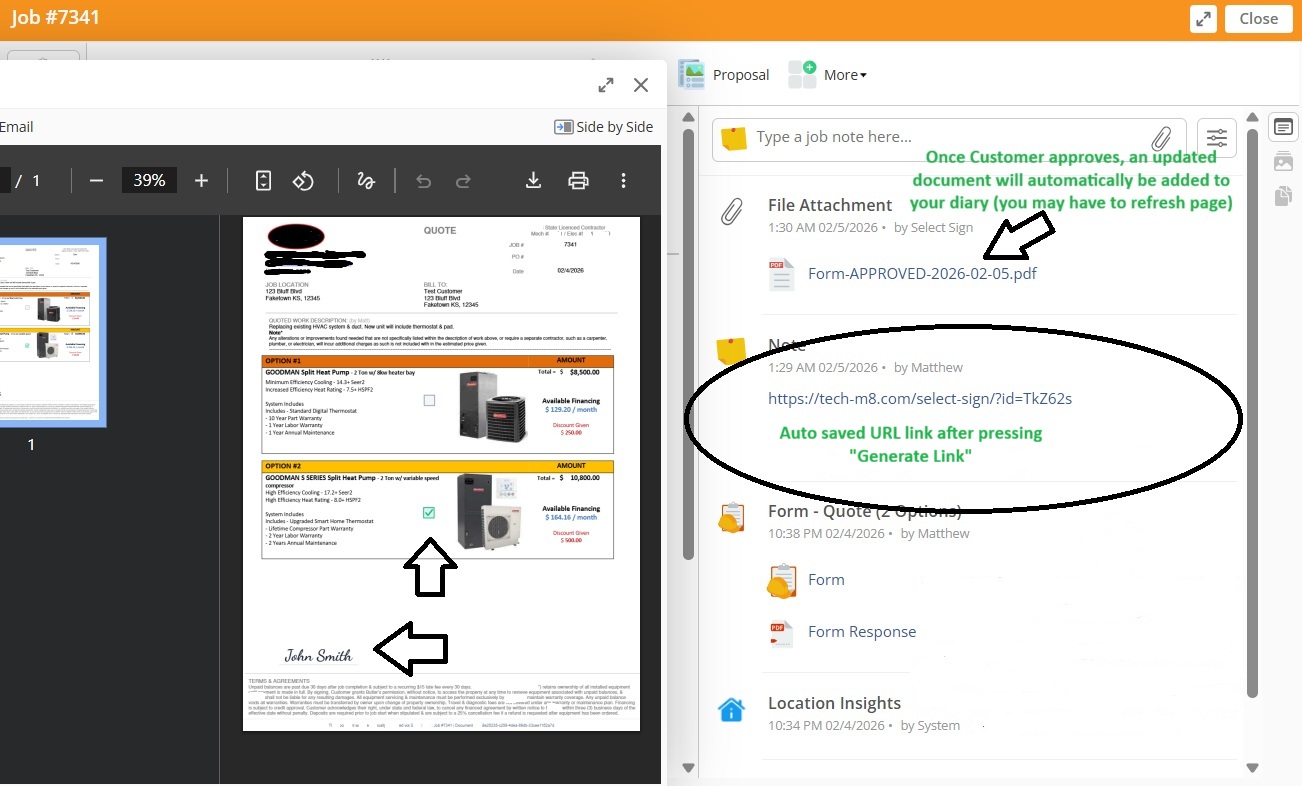
Task: Click the File Attachment paperclip entry icon
Action: pos(731,211)
